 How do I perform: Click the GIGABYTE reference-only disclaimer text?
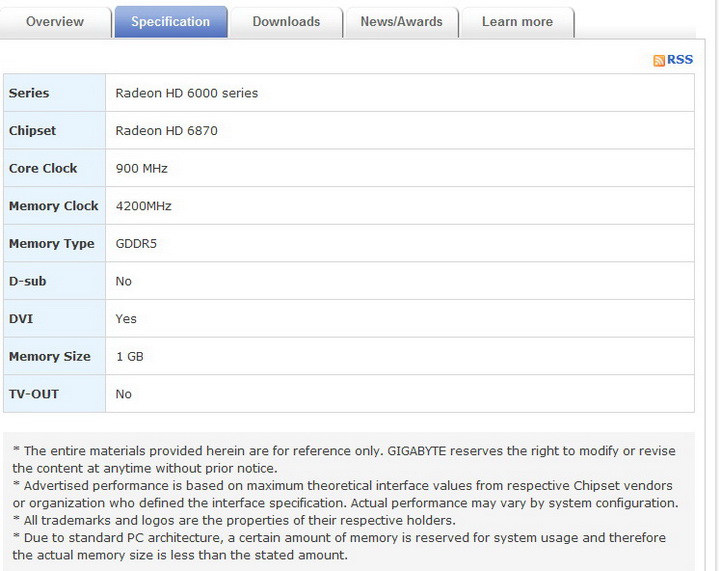click(x=344, y=459)
